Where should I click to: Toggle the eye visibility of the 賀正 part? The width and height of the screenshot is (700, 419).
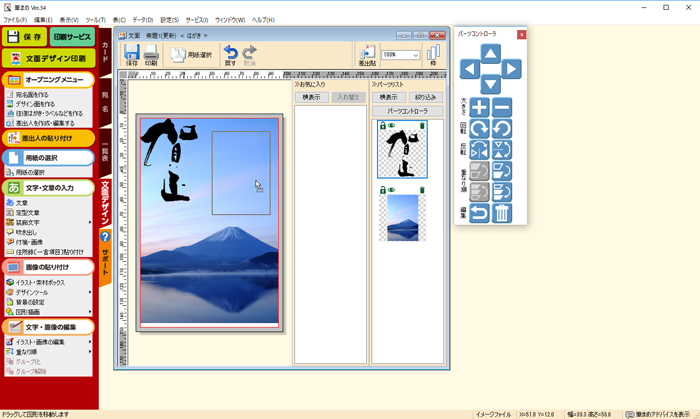[390, 126]
